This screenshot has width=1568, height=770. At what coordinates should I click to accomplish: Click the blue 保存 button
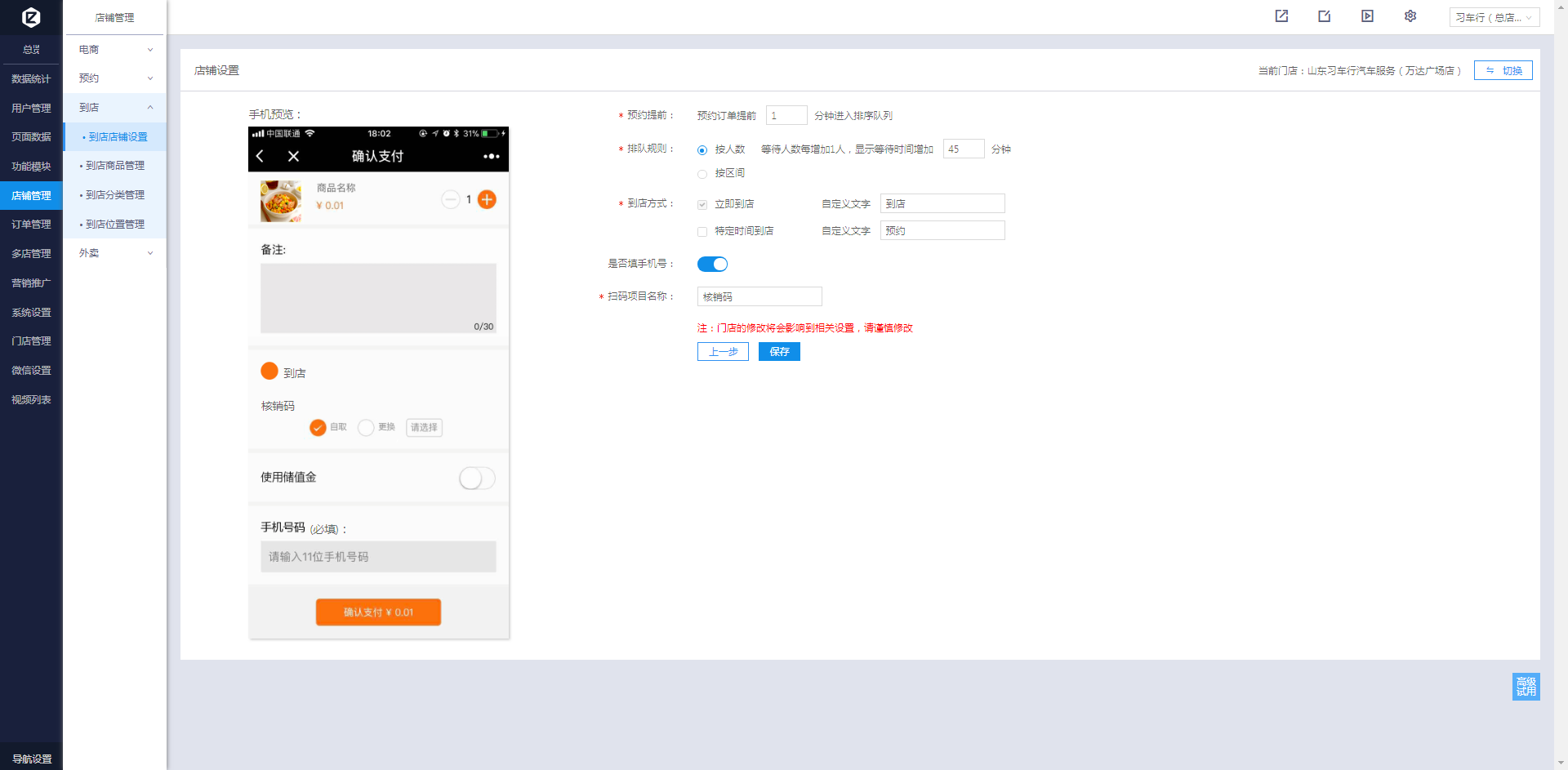[x=779, y=352]
